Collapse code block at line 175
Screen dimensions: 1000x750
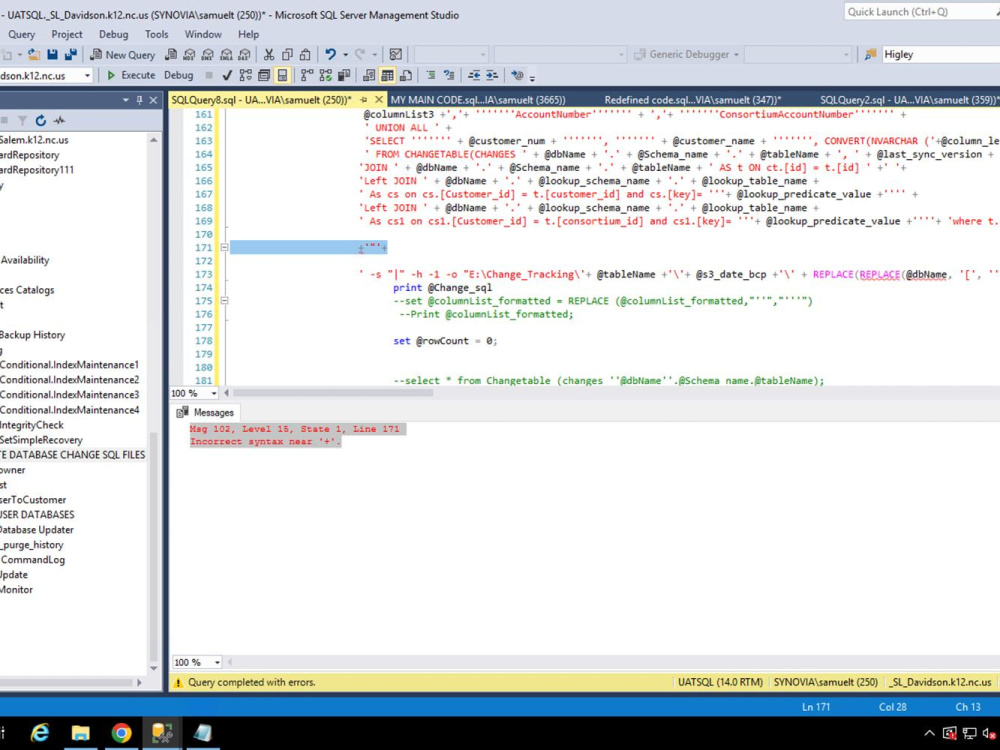[x=224, y=300]
